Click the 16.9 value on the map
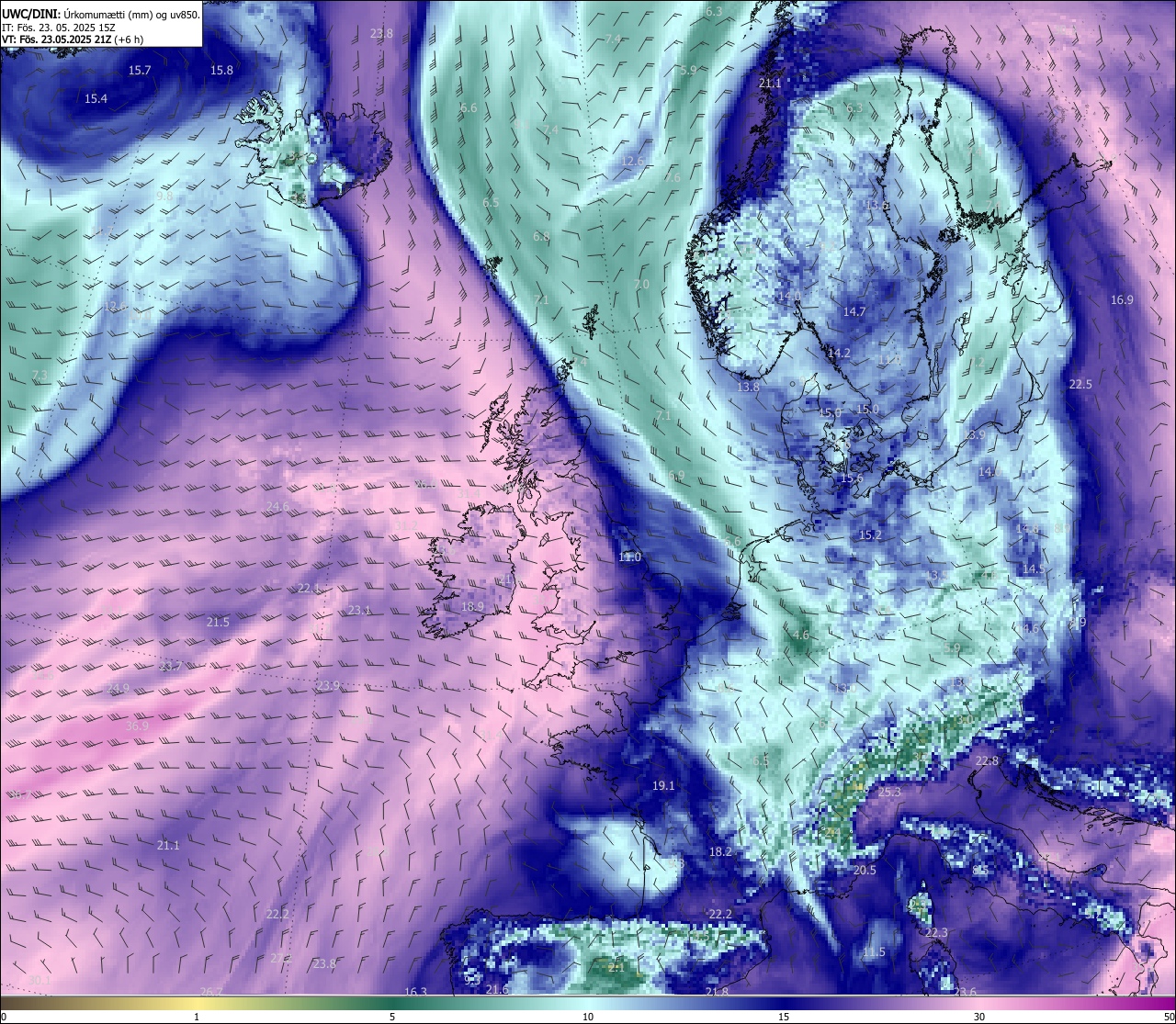Screen dimensions: 1176x1024 [1122, 299]
